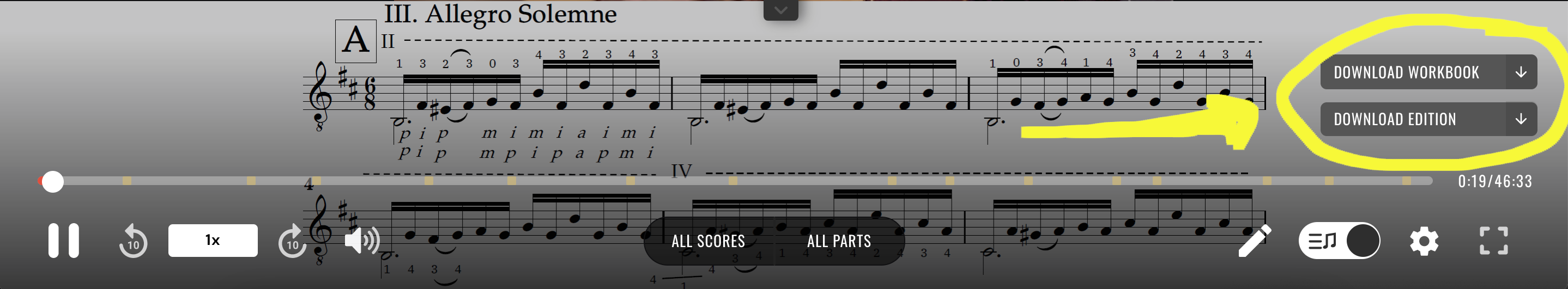This screenshot has height=289, width=1568.
Task: Select the All Parts tab
Action: 839,241
